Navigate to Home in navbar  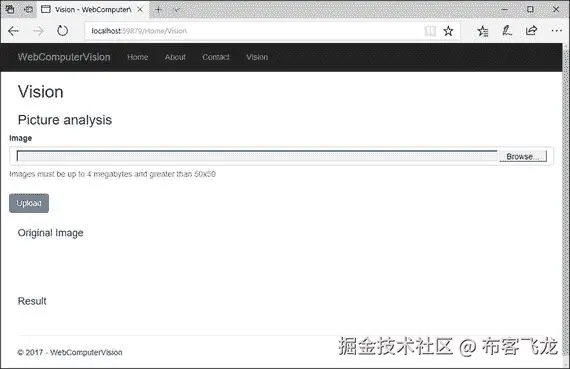tap(137, 57)
